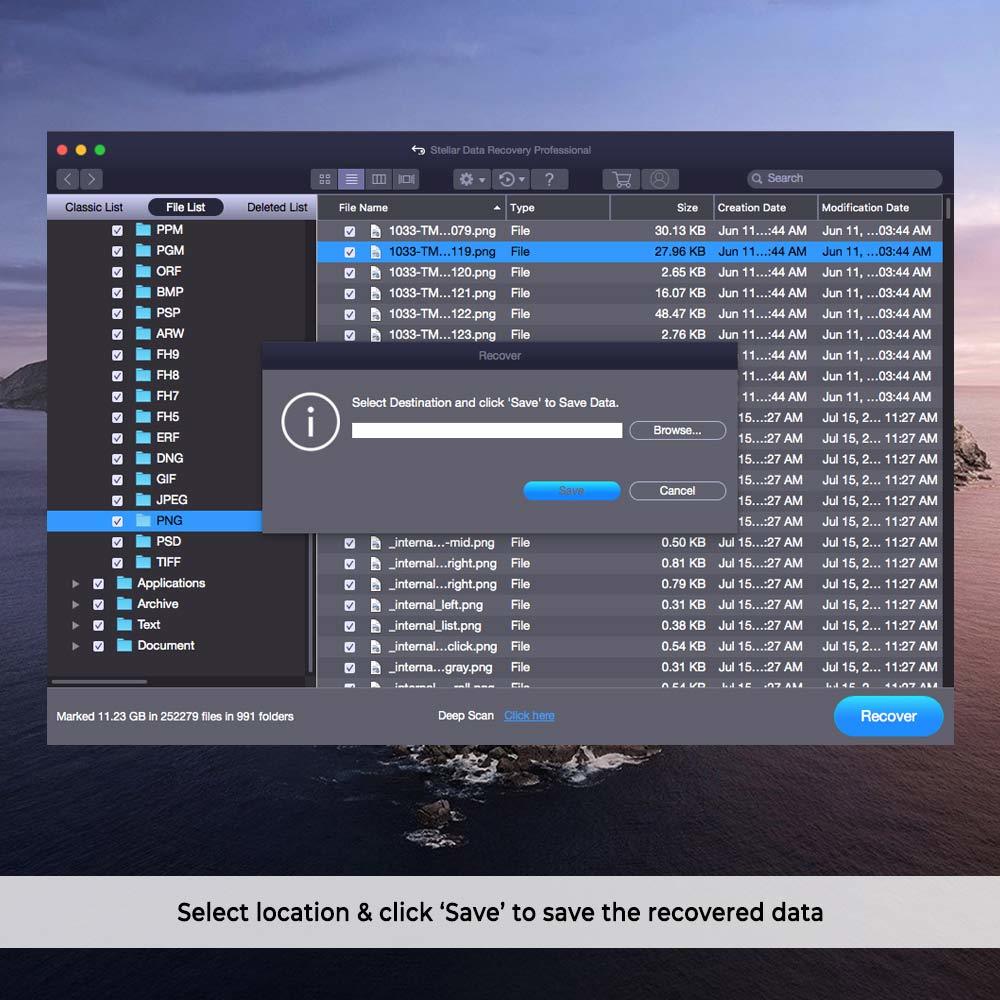Image resolution: width=1000 pixels, height=1000 pixels.
Task: Click the GIF folder icon
Action: point(143,479)
